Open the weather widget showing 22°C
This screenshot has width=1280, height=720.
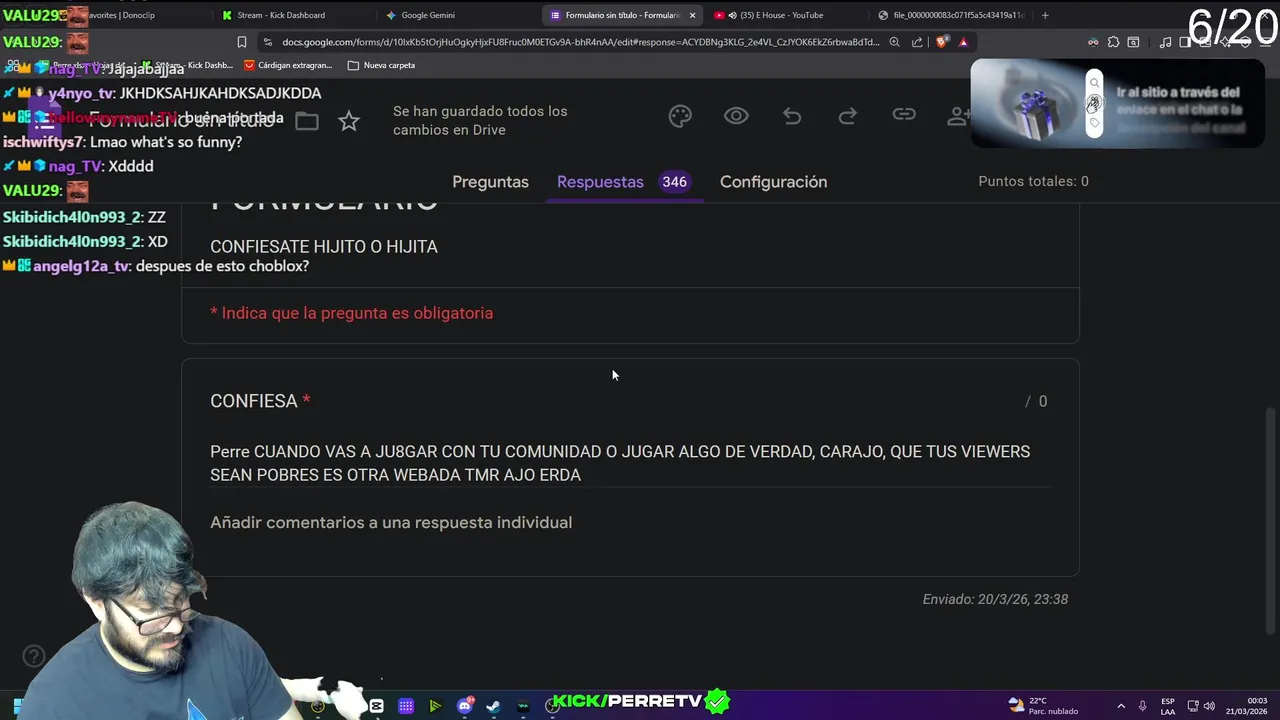[1044, 706]
